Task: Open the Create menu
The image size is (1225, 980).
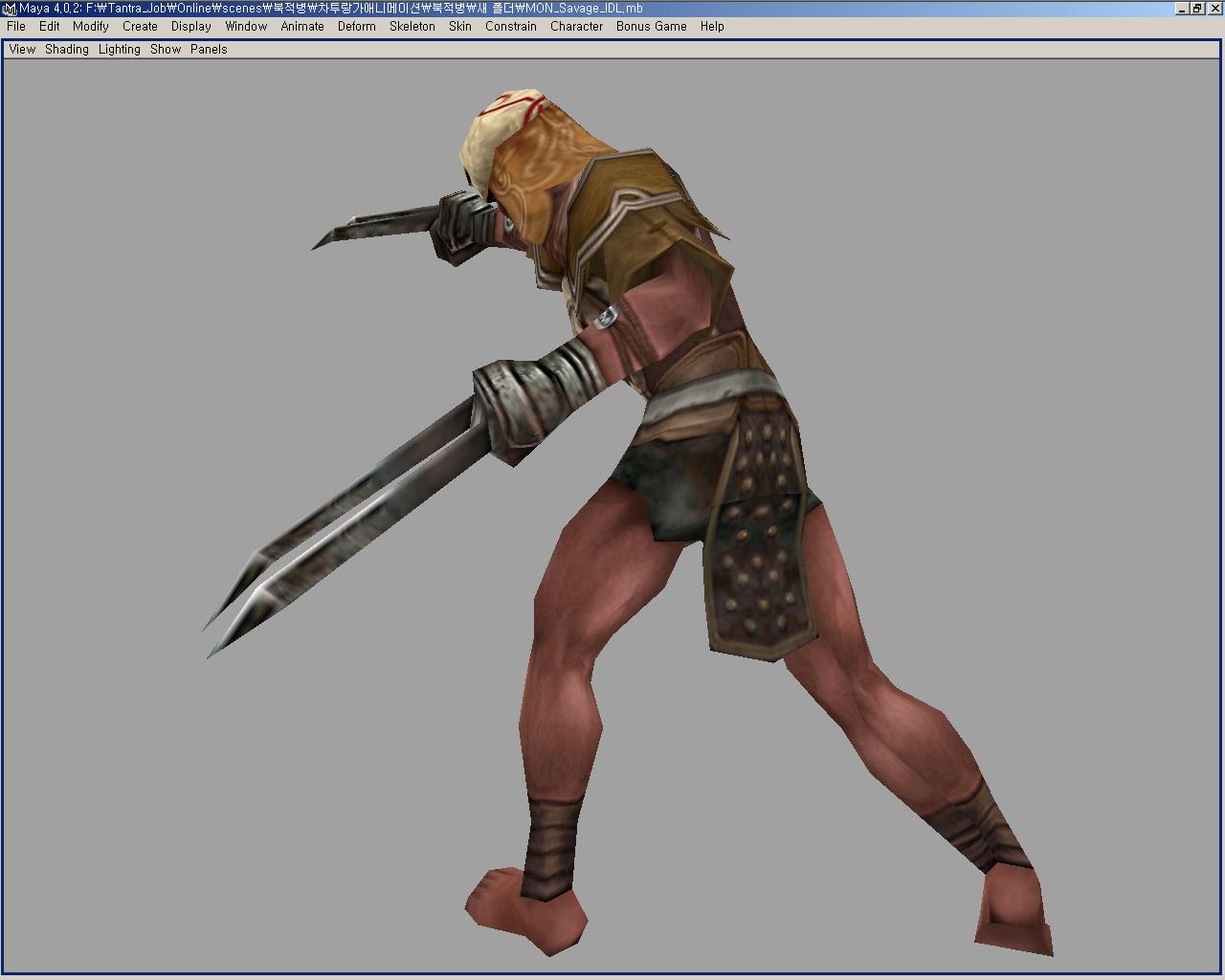Action: [x=140, y=27]
